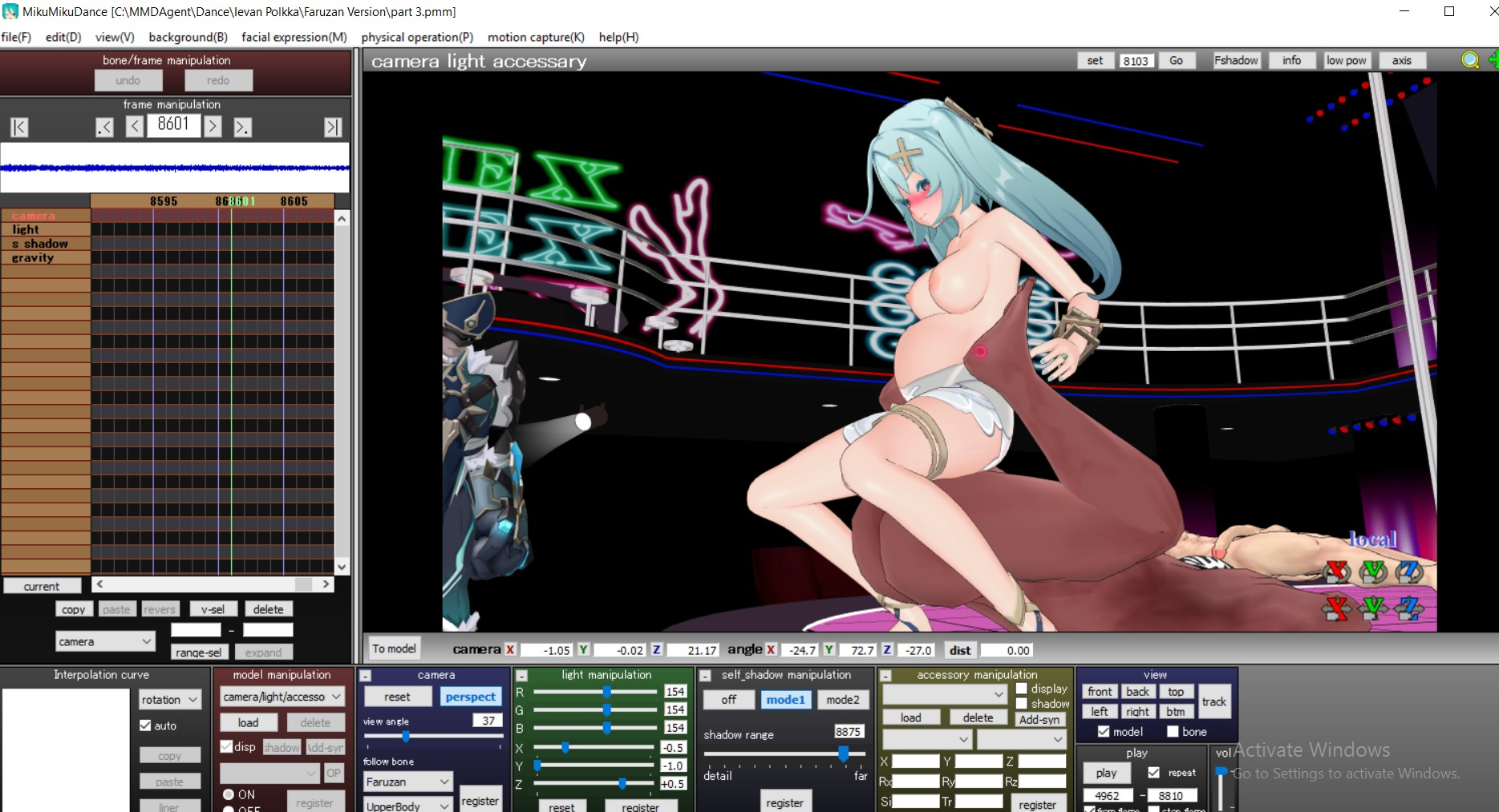Open the view(V) menu

pyautogui.click(x=115, y=37)
